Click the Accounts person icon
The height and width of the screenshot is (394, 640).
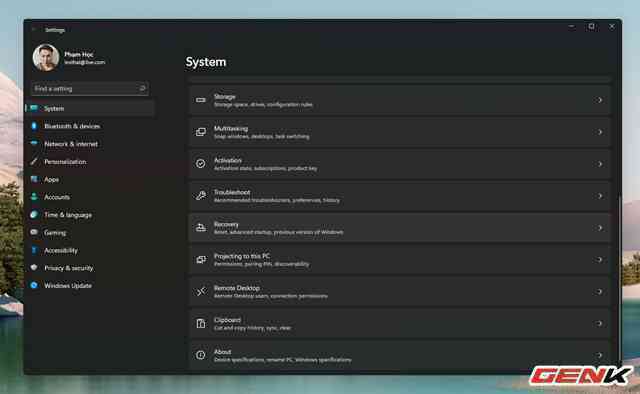coord(34,197)
